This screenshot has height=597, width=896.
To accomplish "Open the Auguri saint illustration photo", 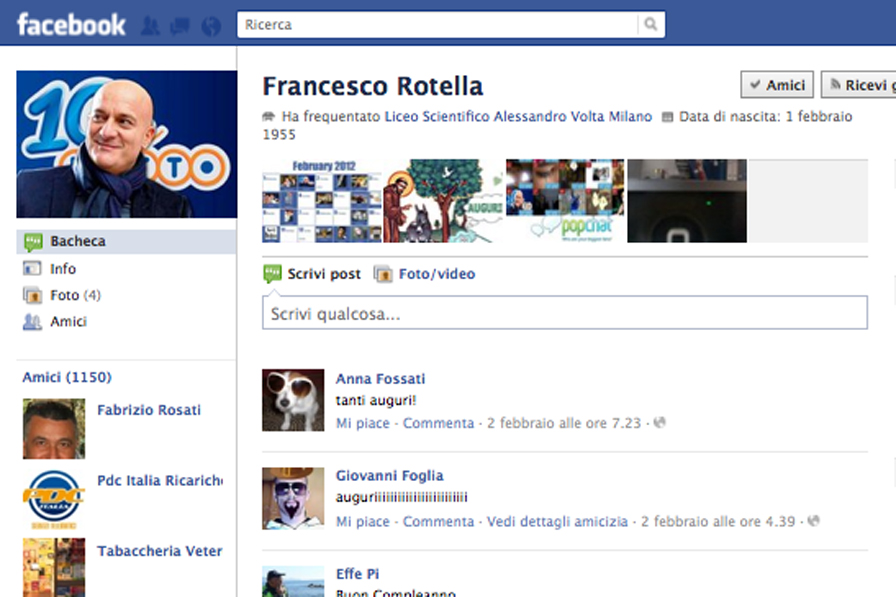I will [x=443, y=201].
